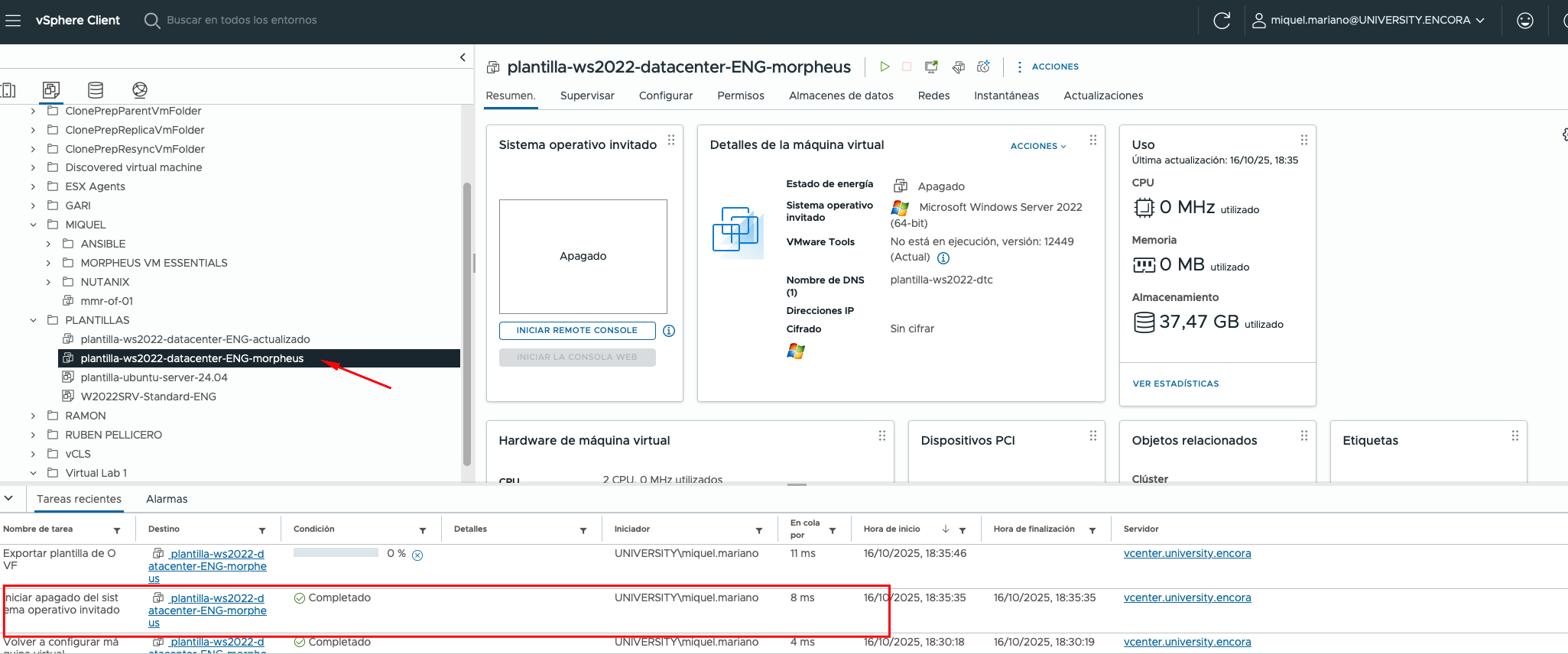Viewport: 1568px width, 654px height.
Task: Filter the Iniciador column
Action: (x=759, y=530)
